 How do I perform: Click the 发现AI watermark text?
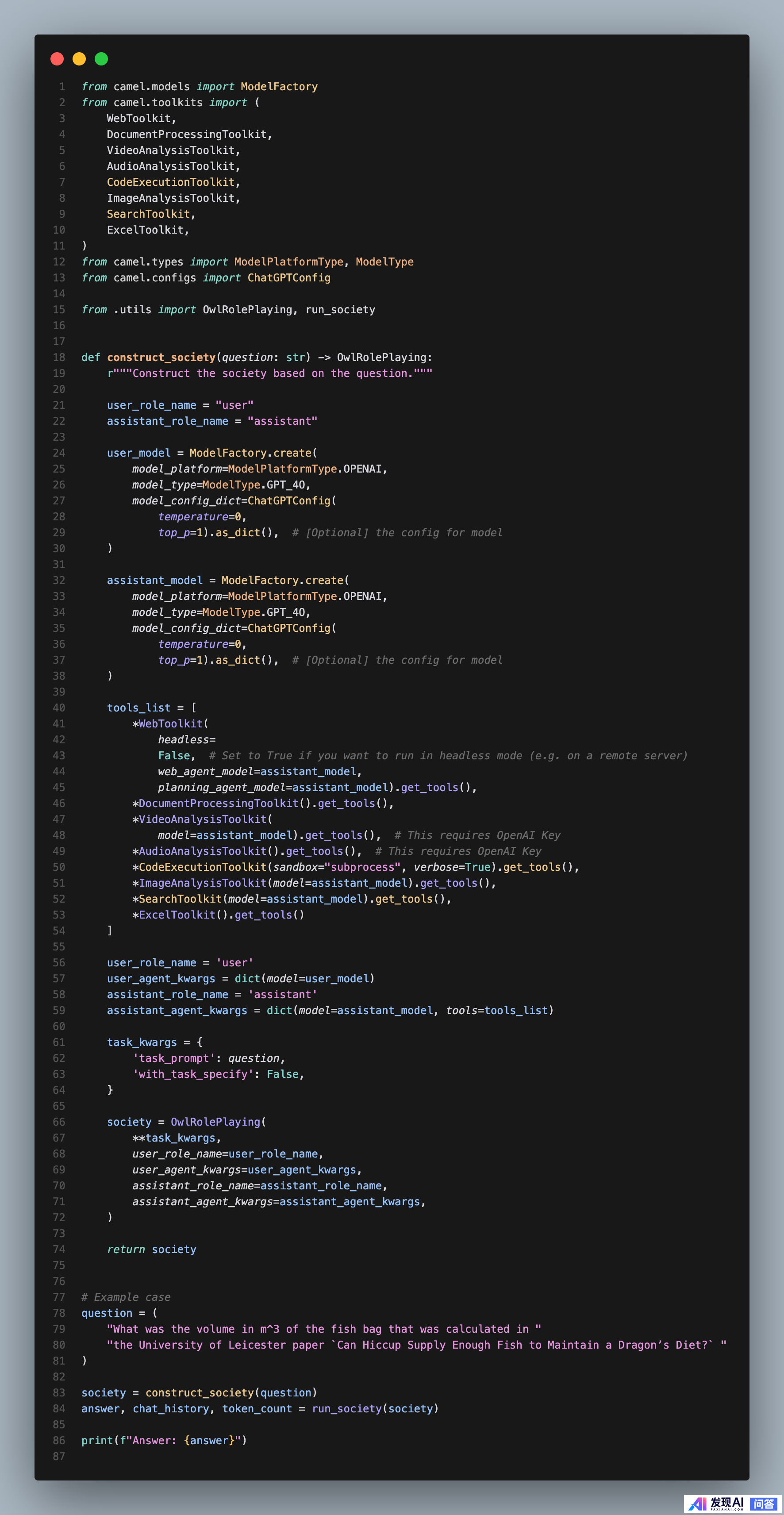[x=727, y=1503]
